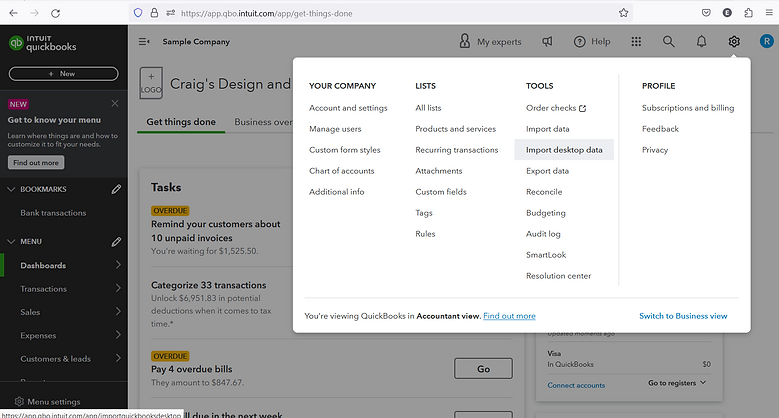Bookmark this page with star icon

623,13
